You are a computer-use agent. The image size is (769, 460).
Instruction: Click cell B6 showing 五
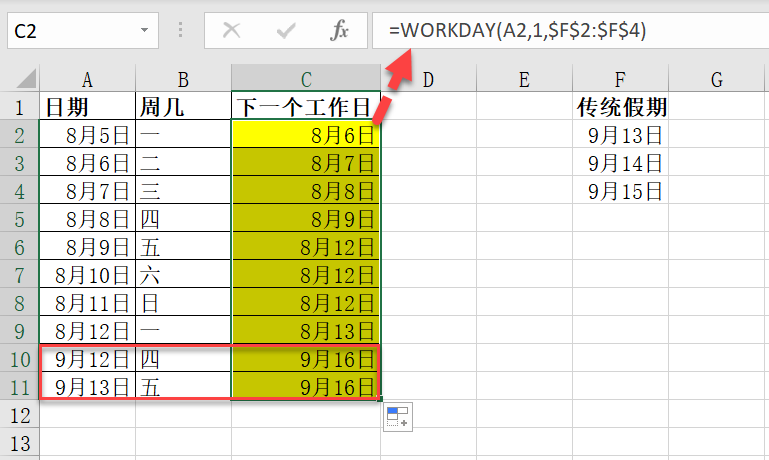click(183, 246)
